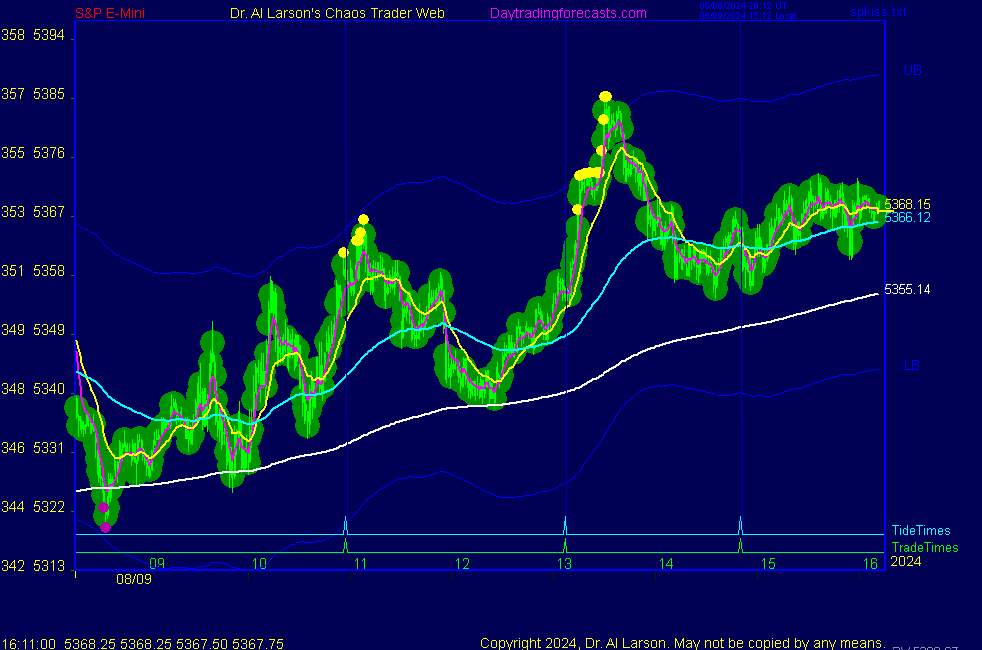Click the 5322 price level on the left axis
Screen dimensions: 982x650
[x=49, y=507]
